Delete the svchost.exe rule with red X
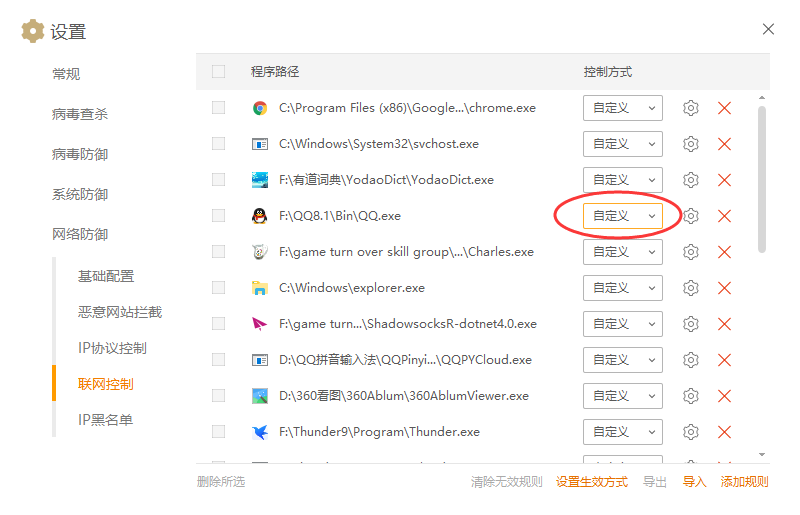 pos(725,144)
